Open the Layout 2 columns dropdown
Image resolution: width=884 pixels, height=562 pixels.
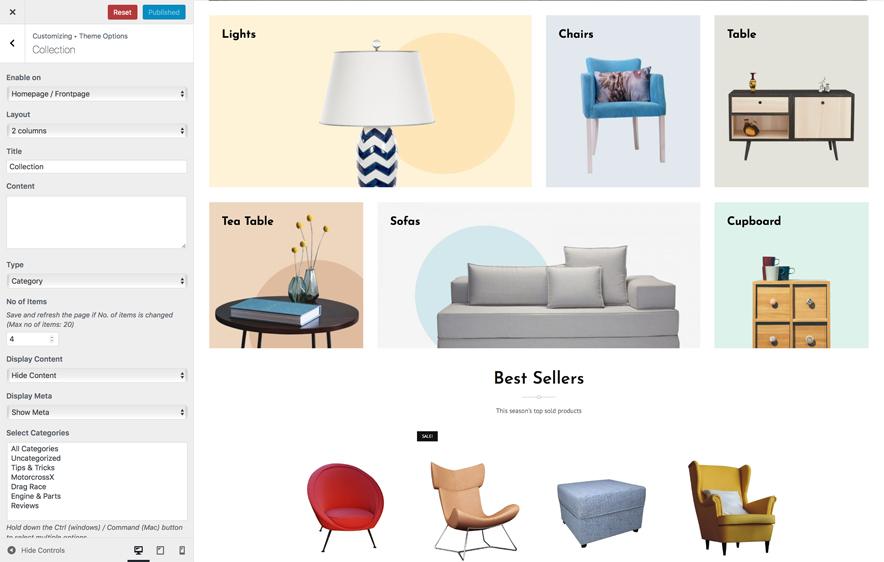[x=97, y=131]
